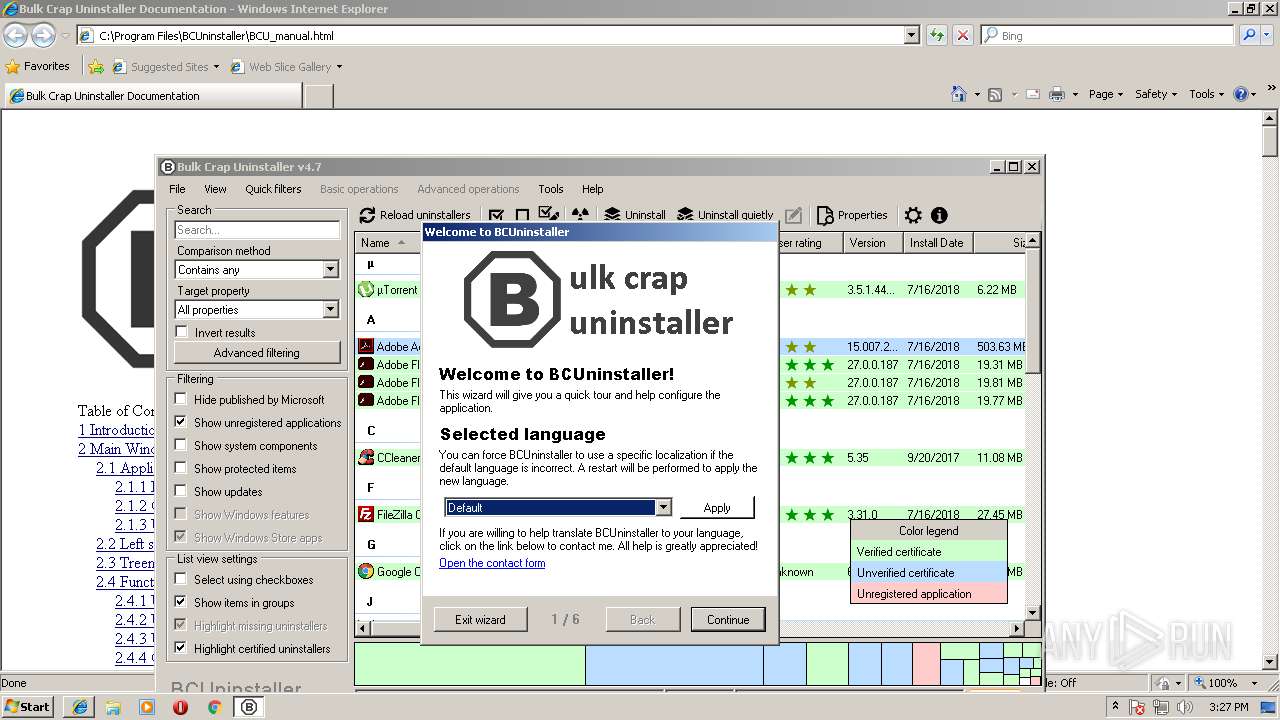Click the Exit wizard button

point(480,620)
